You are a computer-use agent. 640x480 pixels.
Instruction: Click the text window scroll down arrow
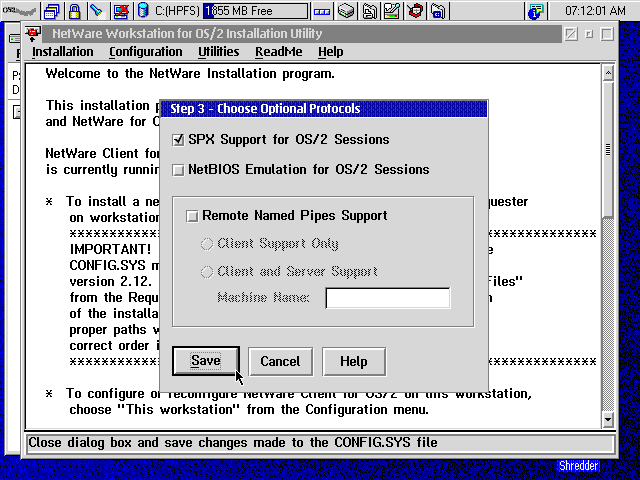pos(608,419)
